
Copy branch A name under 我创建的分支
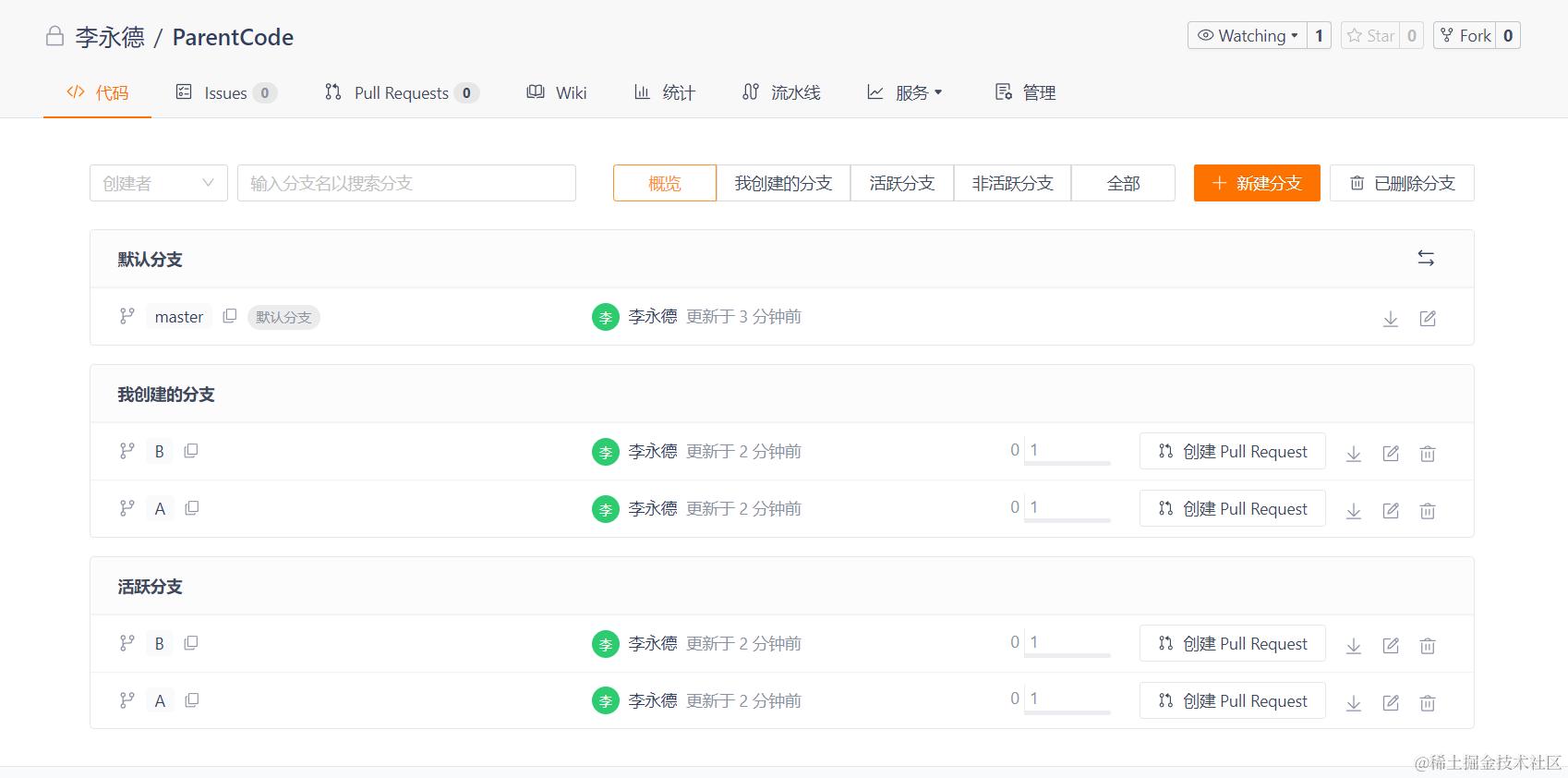[x=192, y=508]
